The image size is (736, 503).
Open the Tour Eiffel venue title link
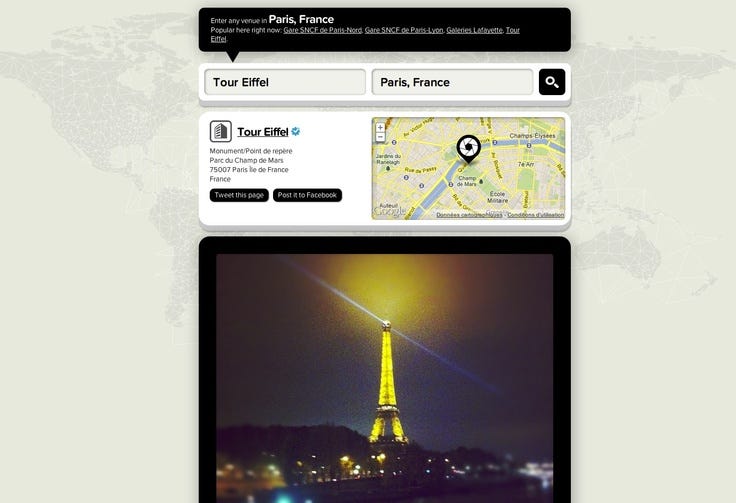coord(263,132)
